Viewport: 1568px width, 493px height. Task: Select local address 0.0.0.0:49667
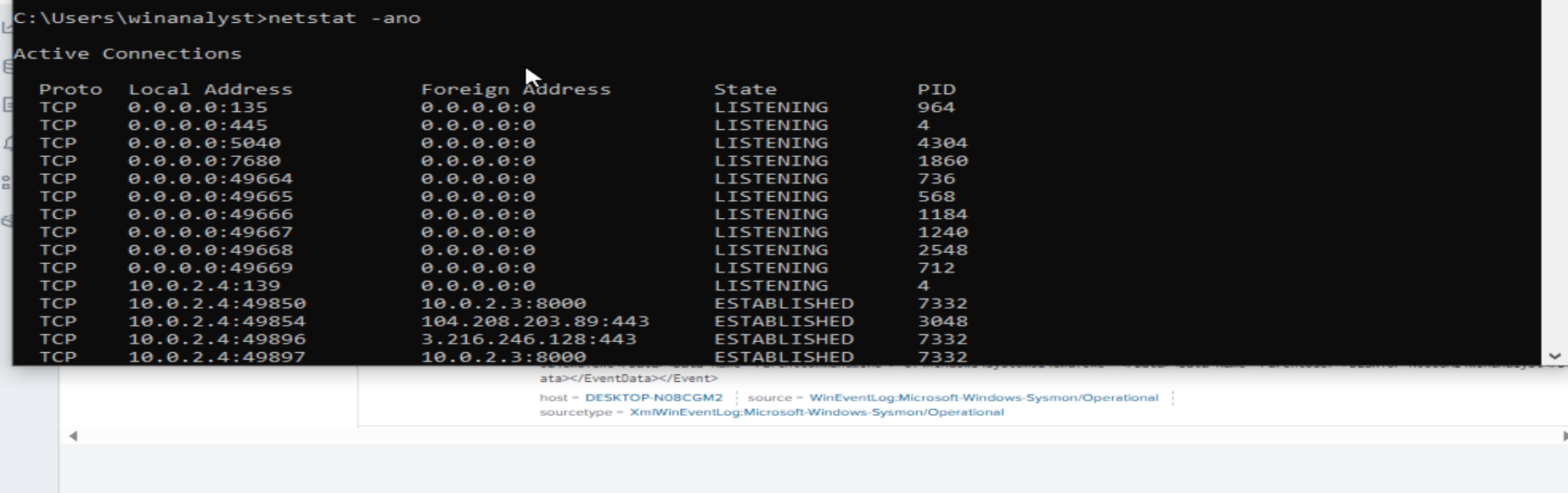point(211,232)
